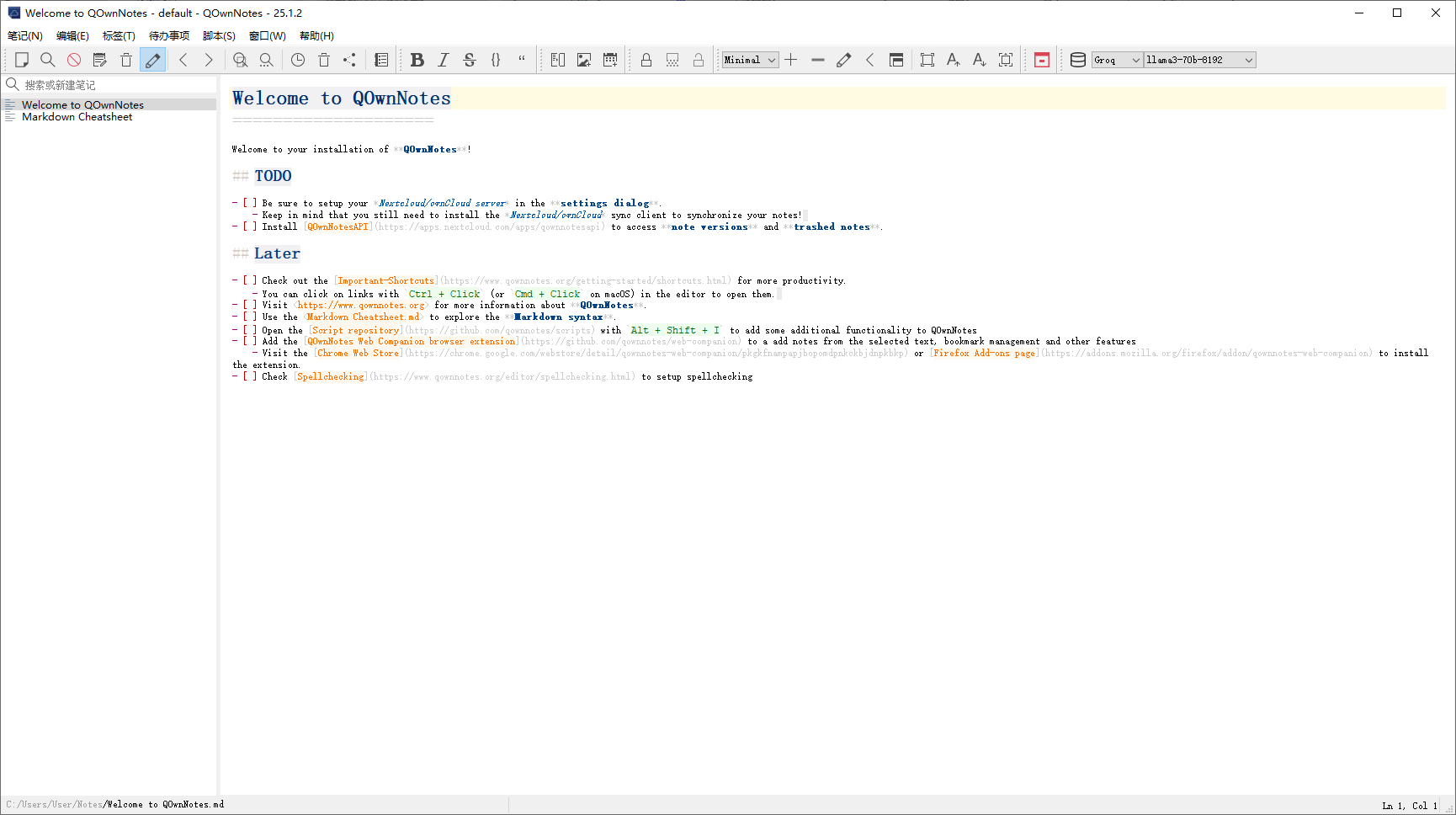Expand the Groq AI backend dropdown
This screenshot has width=1456, height=815.
pos(1117,60)
